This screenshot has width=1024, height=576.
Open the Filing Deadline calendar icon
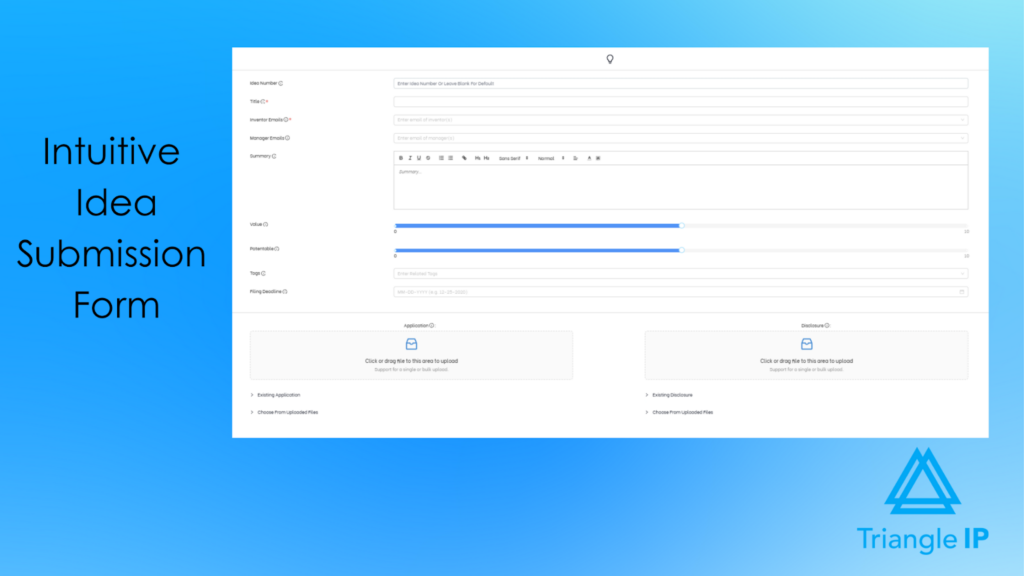click(962, 292)
